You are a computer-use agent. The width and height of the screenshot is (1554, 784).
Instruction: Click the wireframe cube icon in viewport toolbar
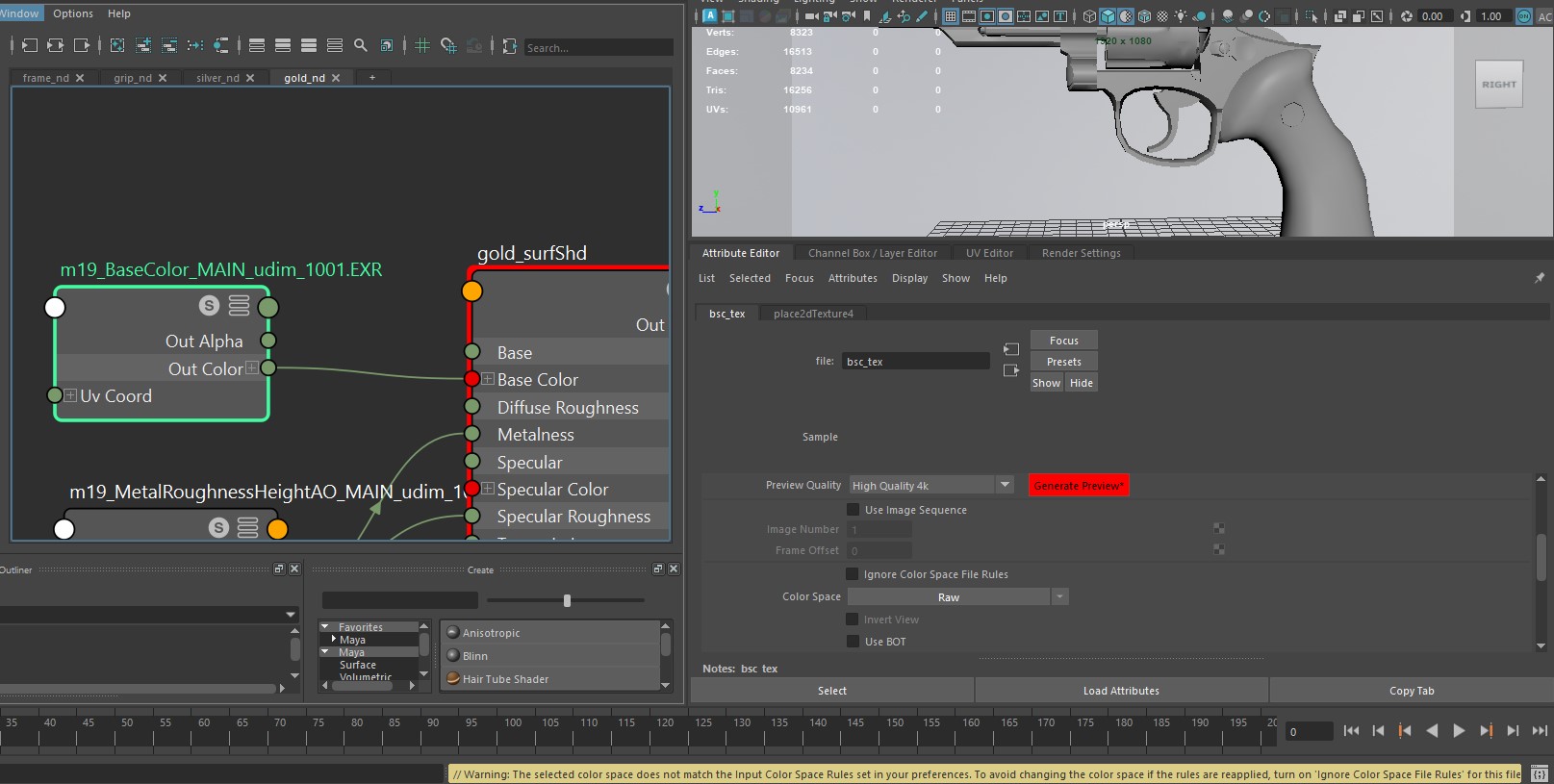pos(1089,16)
